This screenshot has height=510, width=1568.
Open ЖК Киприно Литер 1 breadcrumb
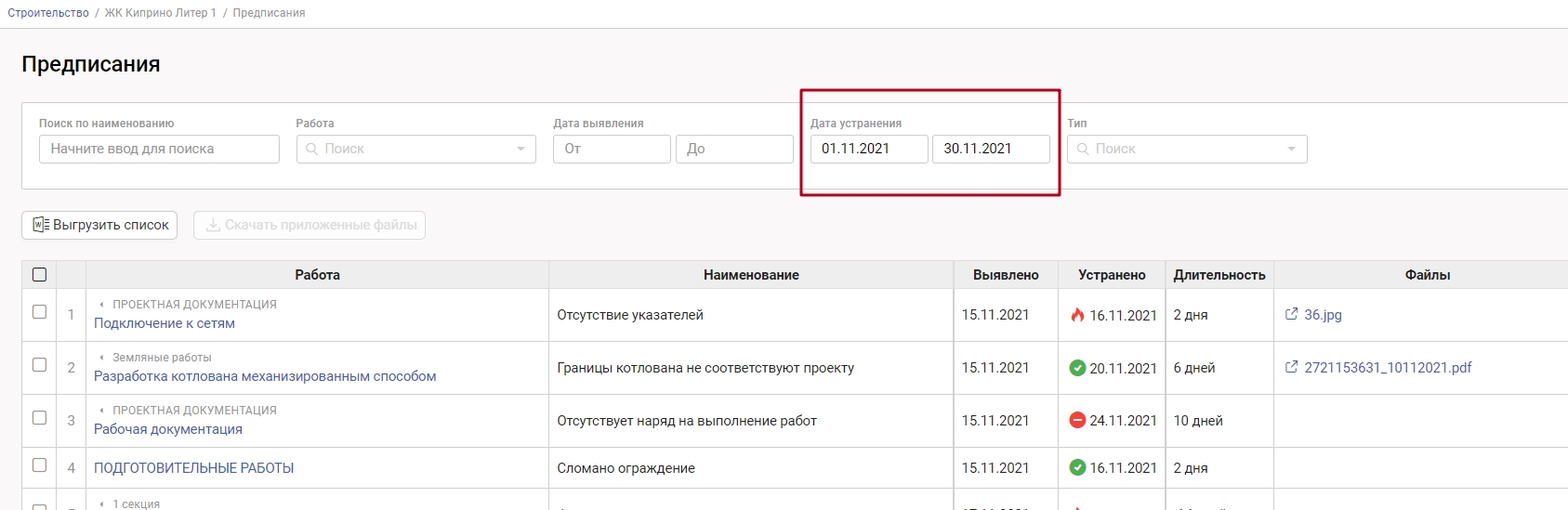coord(160,13)
